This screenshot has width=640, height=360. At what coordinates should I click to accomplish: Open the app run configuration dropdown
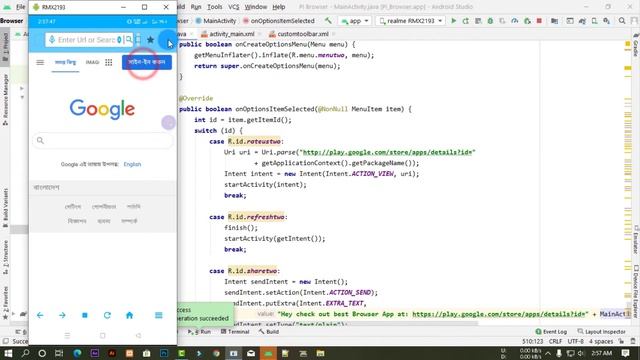[x=355, y=20]
